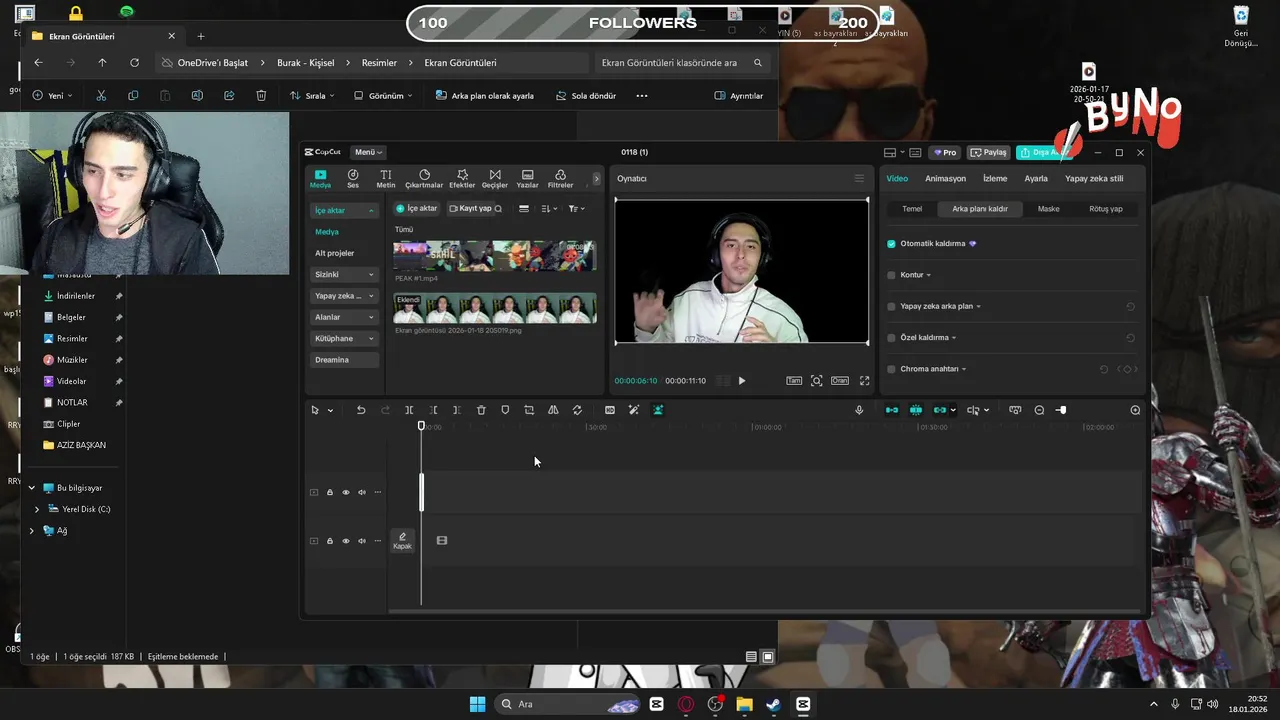Image resolution: width=1280 pixels, height=720 pixels.
Task: Click the zoom out timeline icon
Action: coord(1039,410)
